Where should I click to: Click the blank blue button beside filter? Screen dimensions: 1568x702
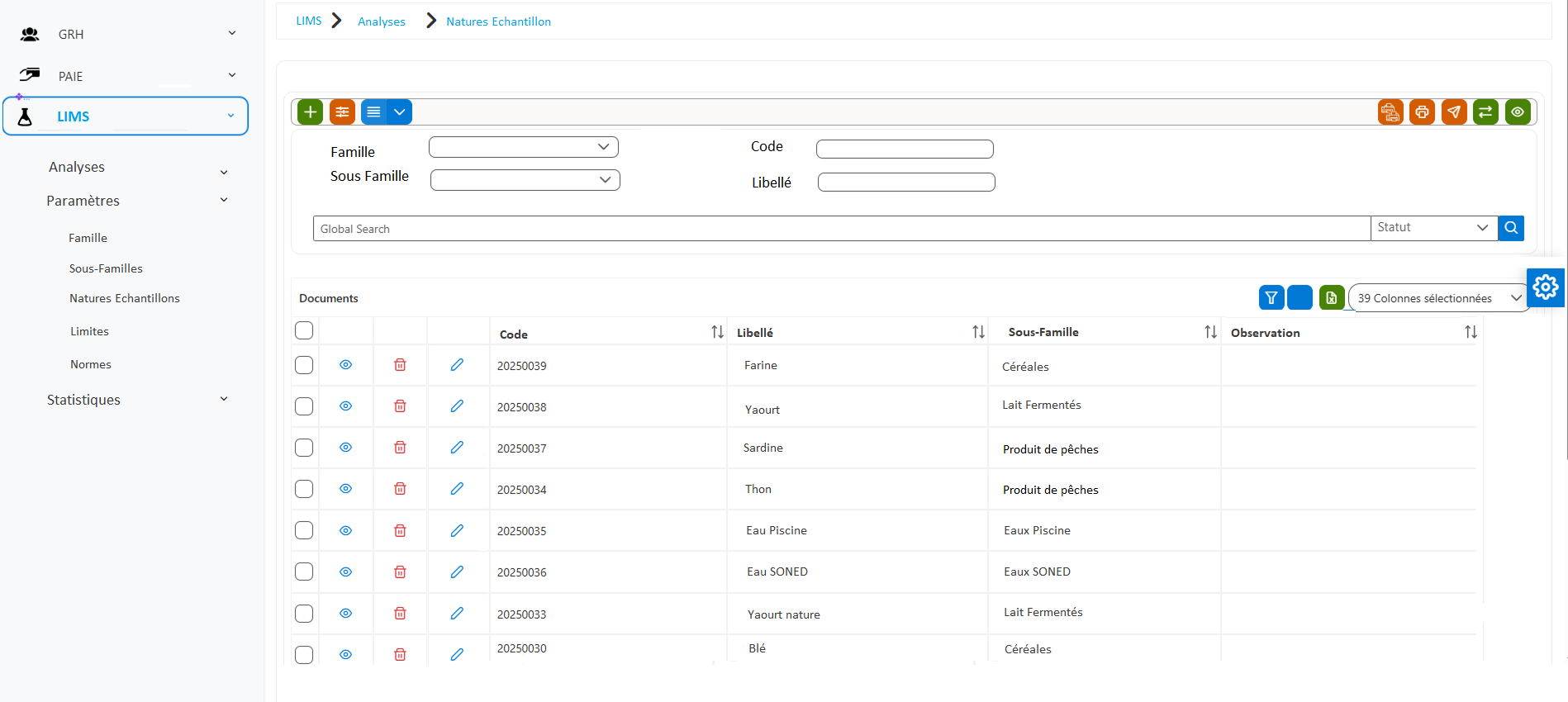[1300, 297]
